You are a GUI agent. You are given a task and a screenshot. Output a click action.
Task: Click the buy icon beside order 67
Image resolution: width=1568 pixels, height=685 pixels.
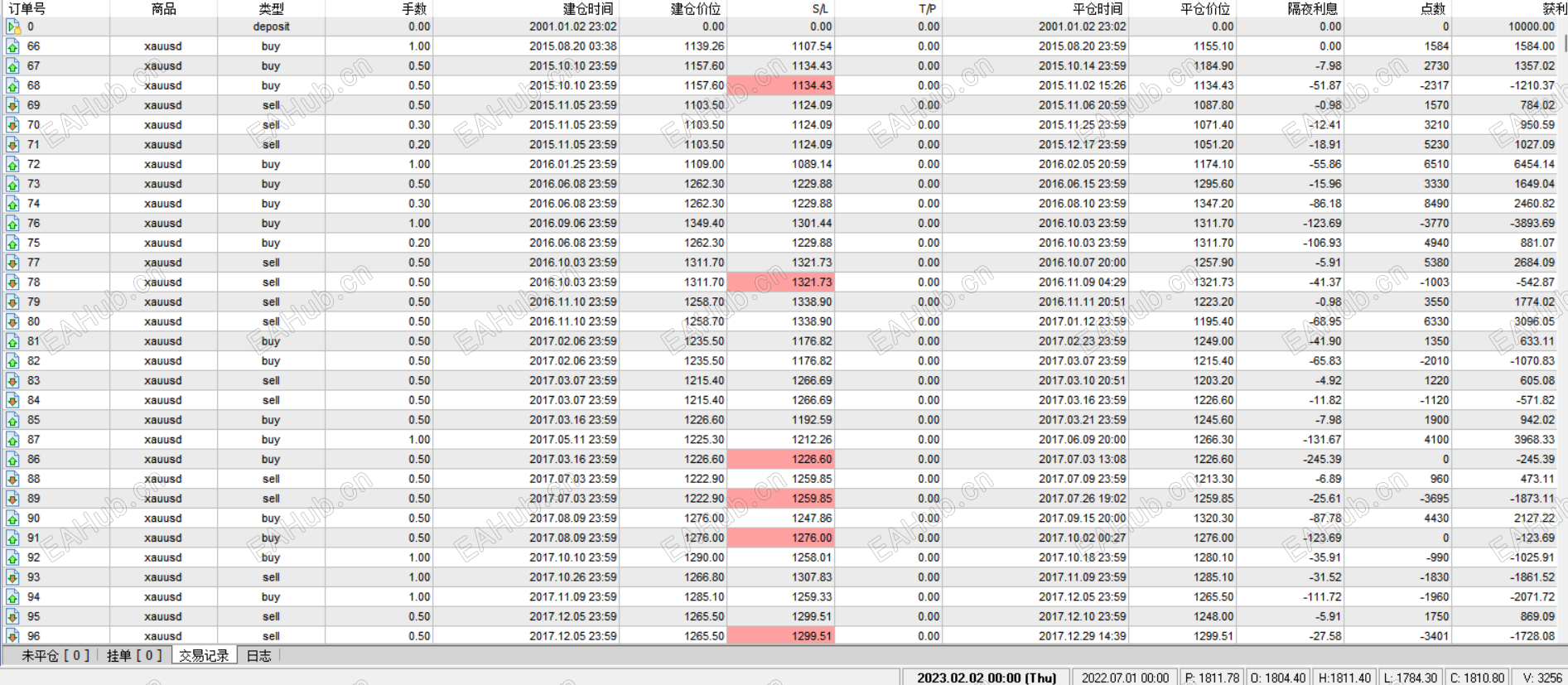(x=12, y=66)
